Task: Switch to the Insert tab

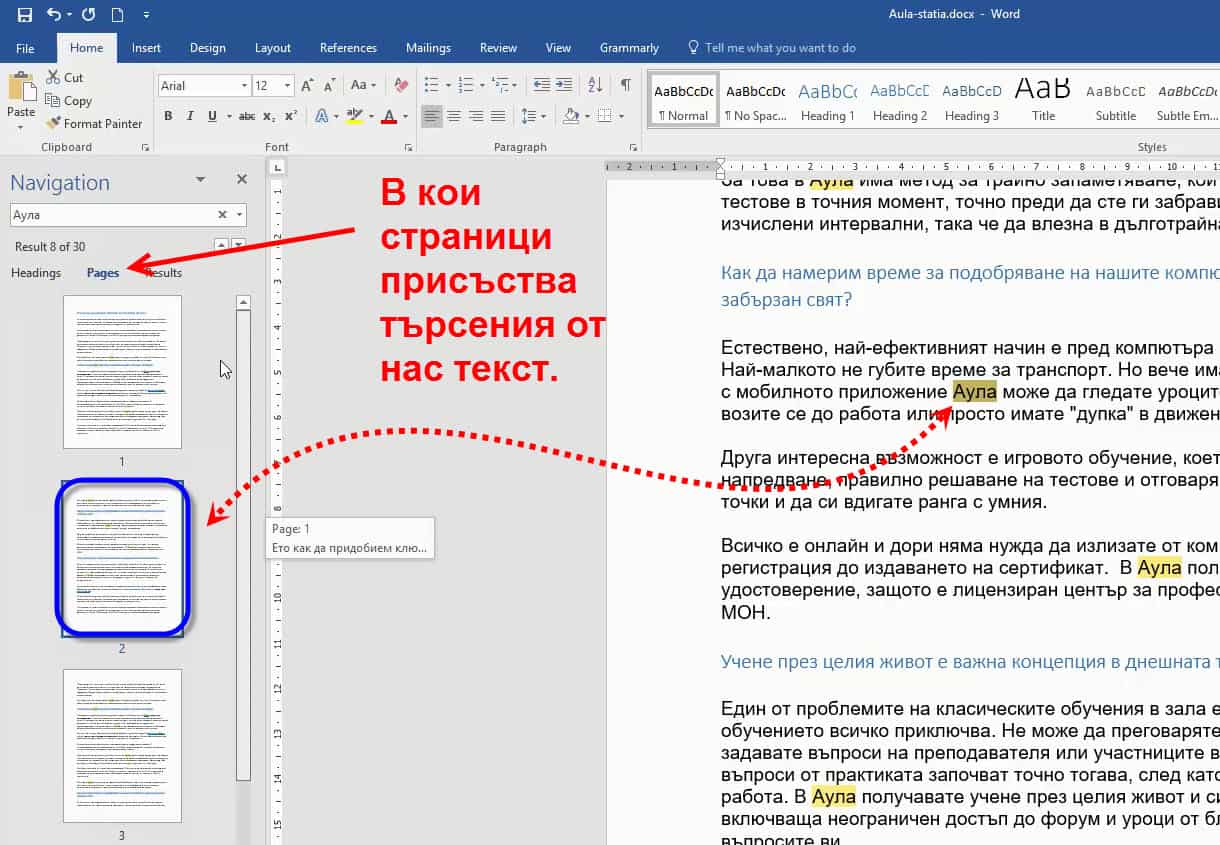Action: pyautogui.click(x=146, y=48)
